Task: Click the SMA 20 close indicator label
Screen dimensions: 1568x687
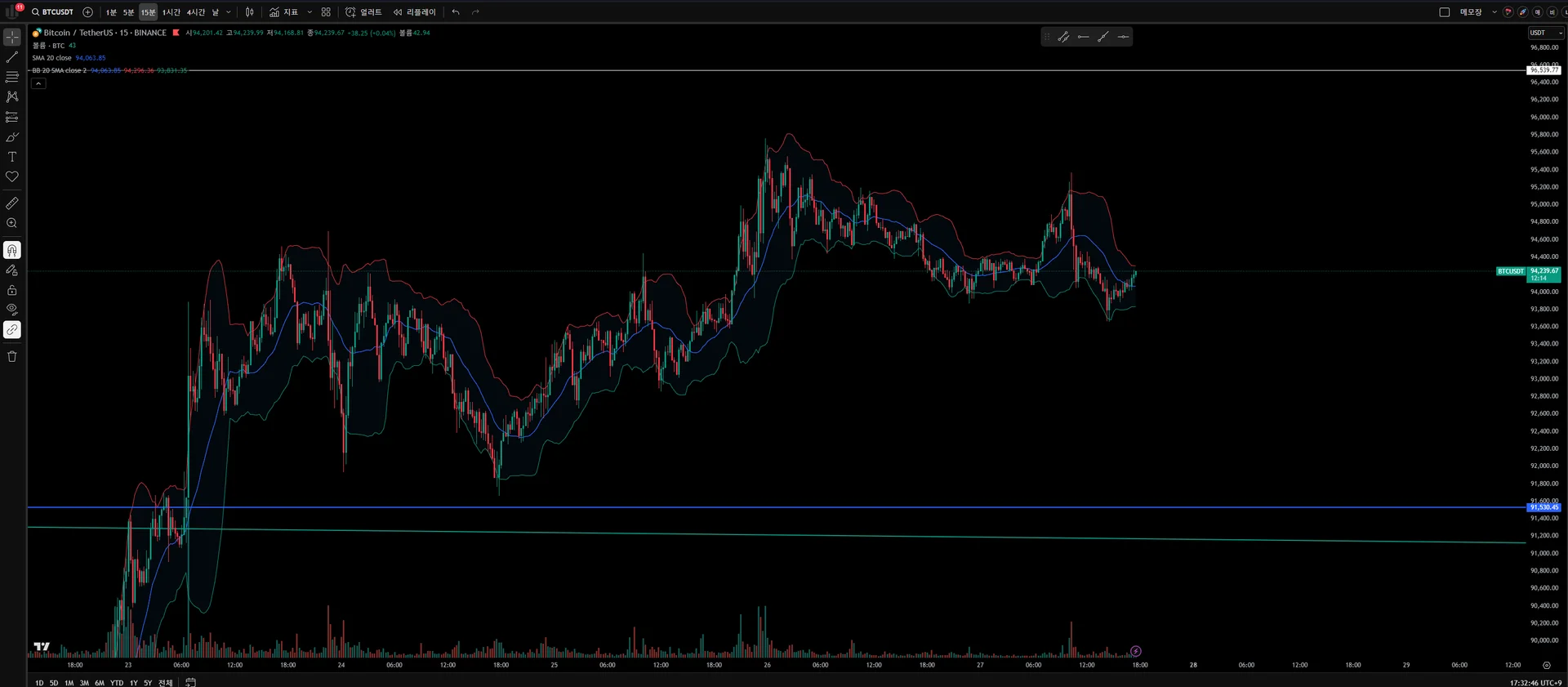Action: pyautogui.click(x=51, y=58)
